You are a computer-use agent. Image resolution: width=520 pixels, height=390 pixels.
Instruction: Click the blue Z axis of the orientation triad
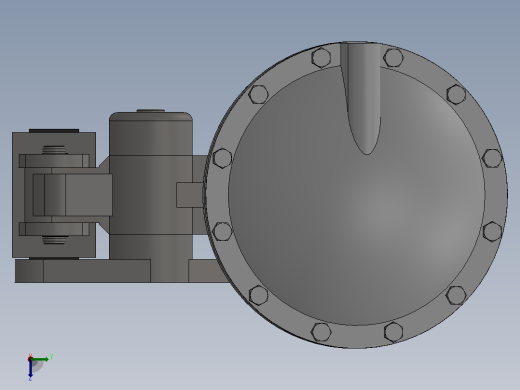point(30,369)
